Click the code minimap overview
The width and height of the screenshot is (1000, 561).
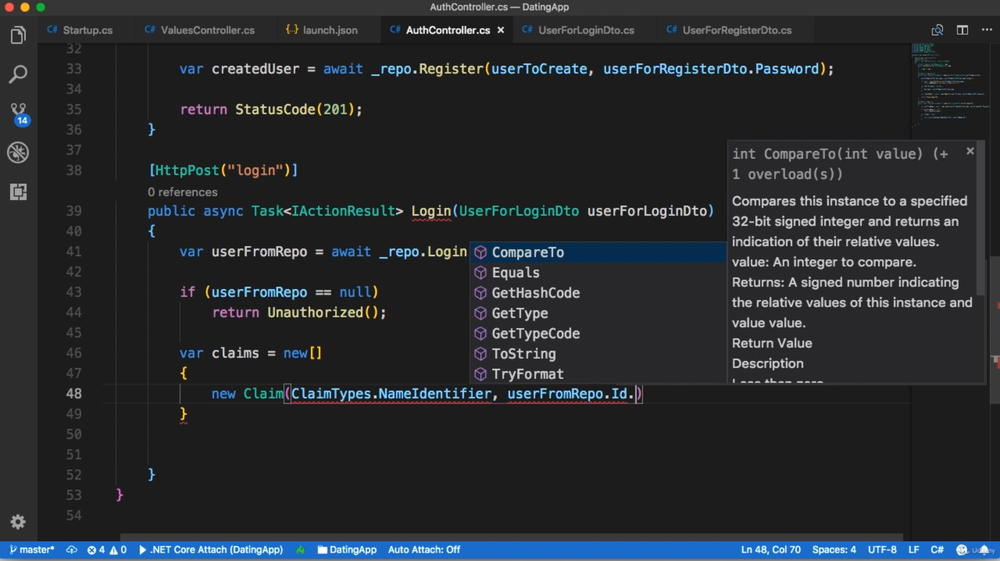click(x=950, y=83)
